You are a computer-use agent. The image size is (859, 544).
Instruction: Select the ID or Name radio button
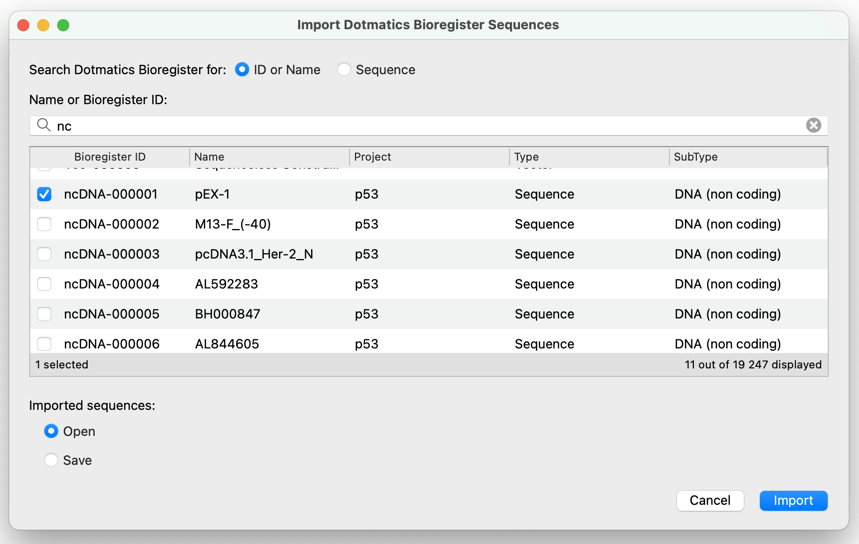tap(242, 70)
